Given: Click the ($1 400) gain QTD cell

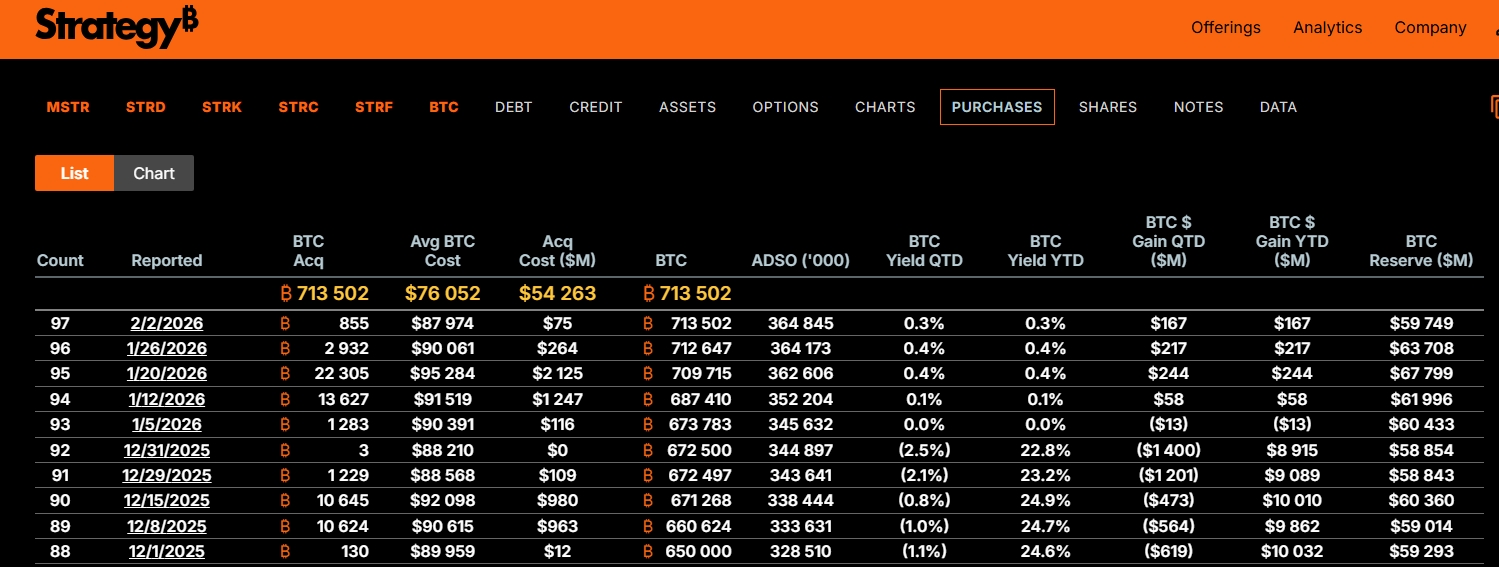Looking at the screenshot, I should [x=1168, y=450].
